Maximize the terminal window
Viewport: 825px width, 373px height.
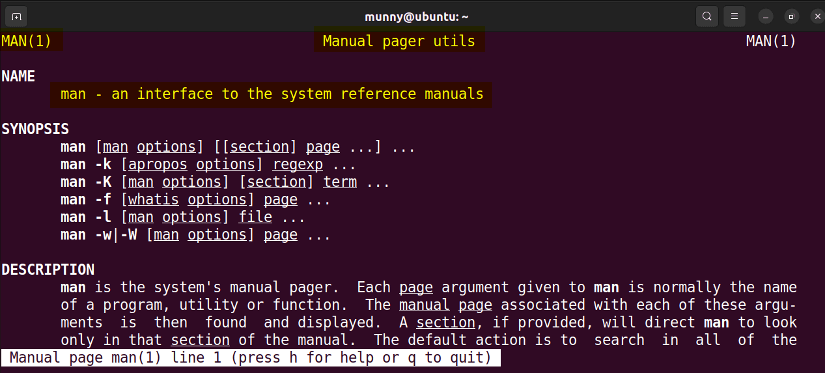(x=791, y=17)
